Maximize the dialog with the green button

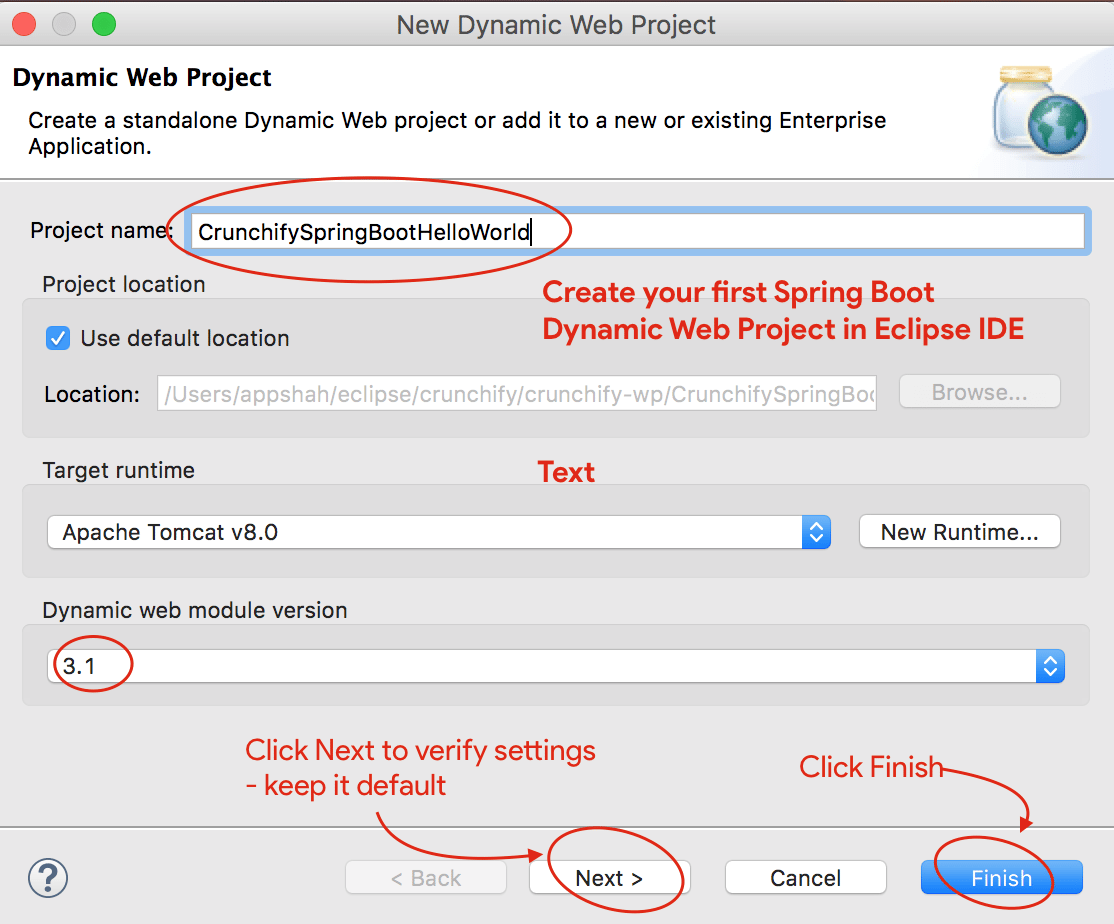point(103,24)
